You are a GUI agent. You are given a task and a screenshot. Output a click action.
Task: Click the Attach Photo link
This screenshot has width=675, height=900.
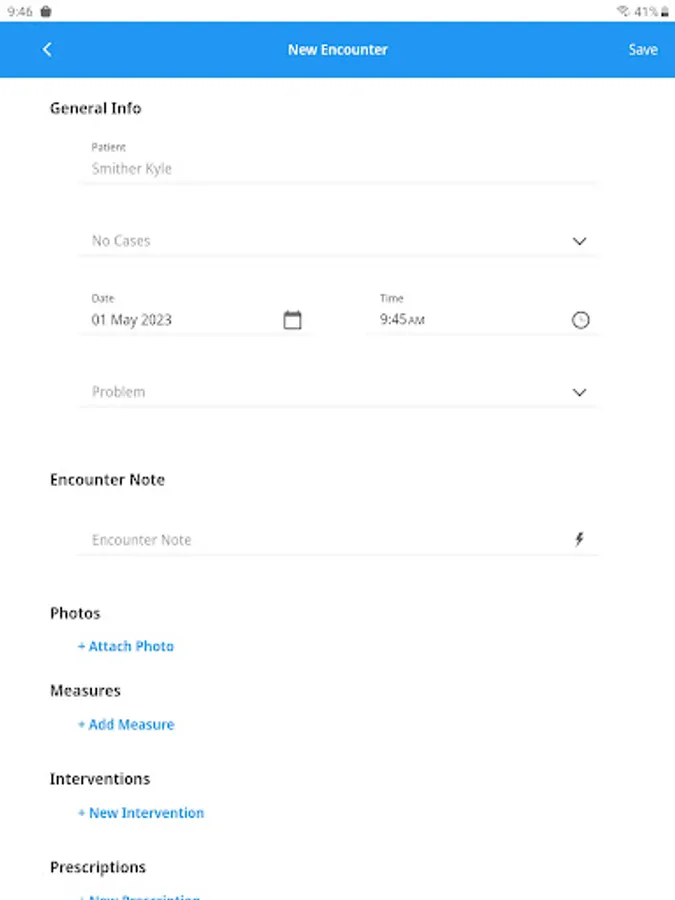tap(126, 647)
